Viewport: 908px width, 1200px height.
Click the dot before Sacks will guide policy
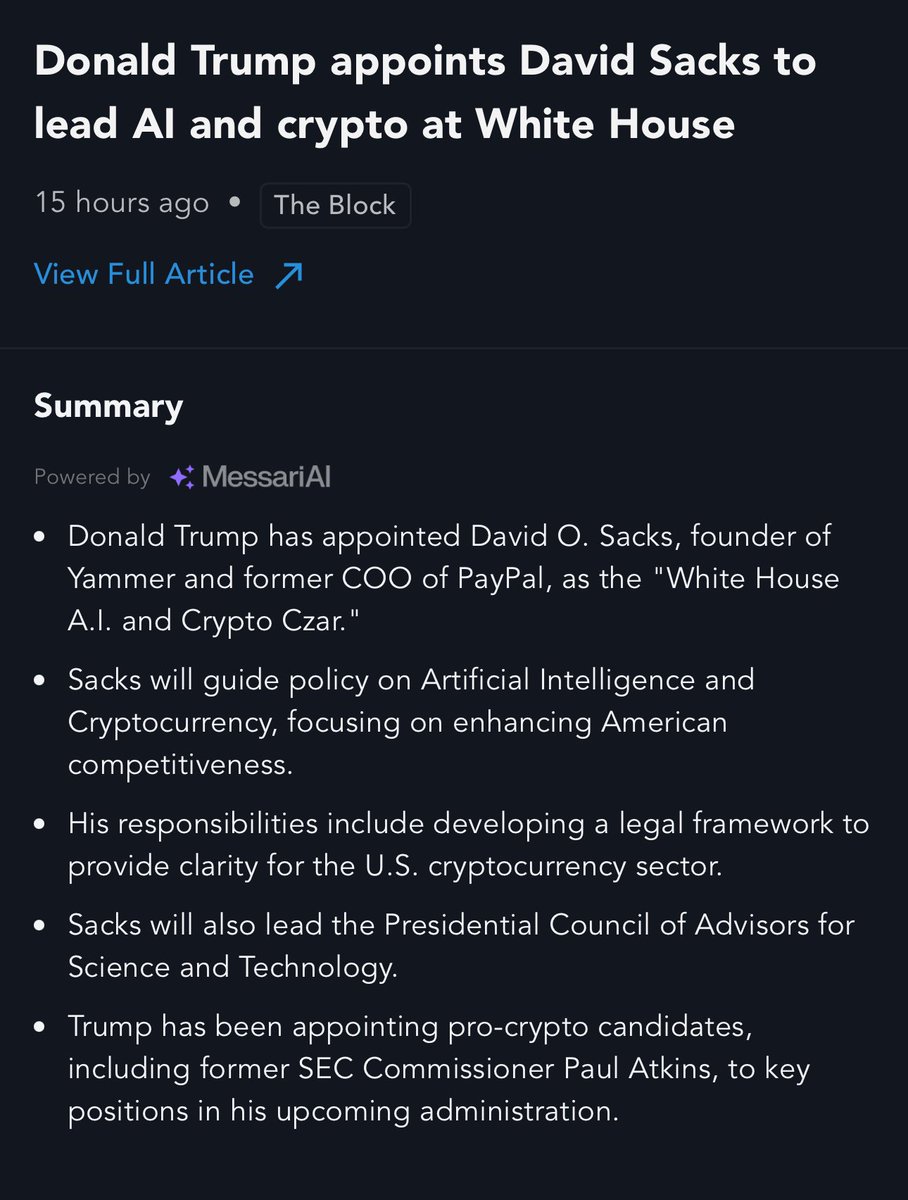point(41,682)
